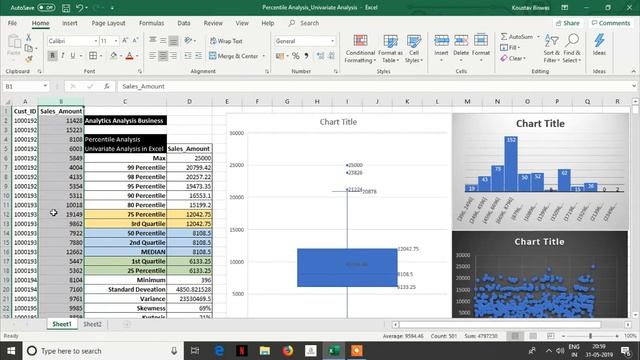Click Page Layout view icon in status bar

[x=533, y=336]
